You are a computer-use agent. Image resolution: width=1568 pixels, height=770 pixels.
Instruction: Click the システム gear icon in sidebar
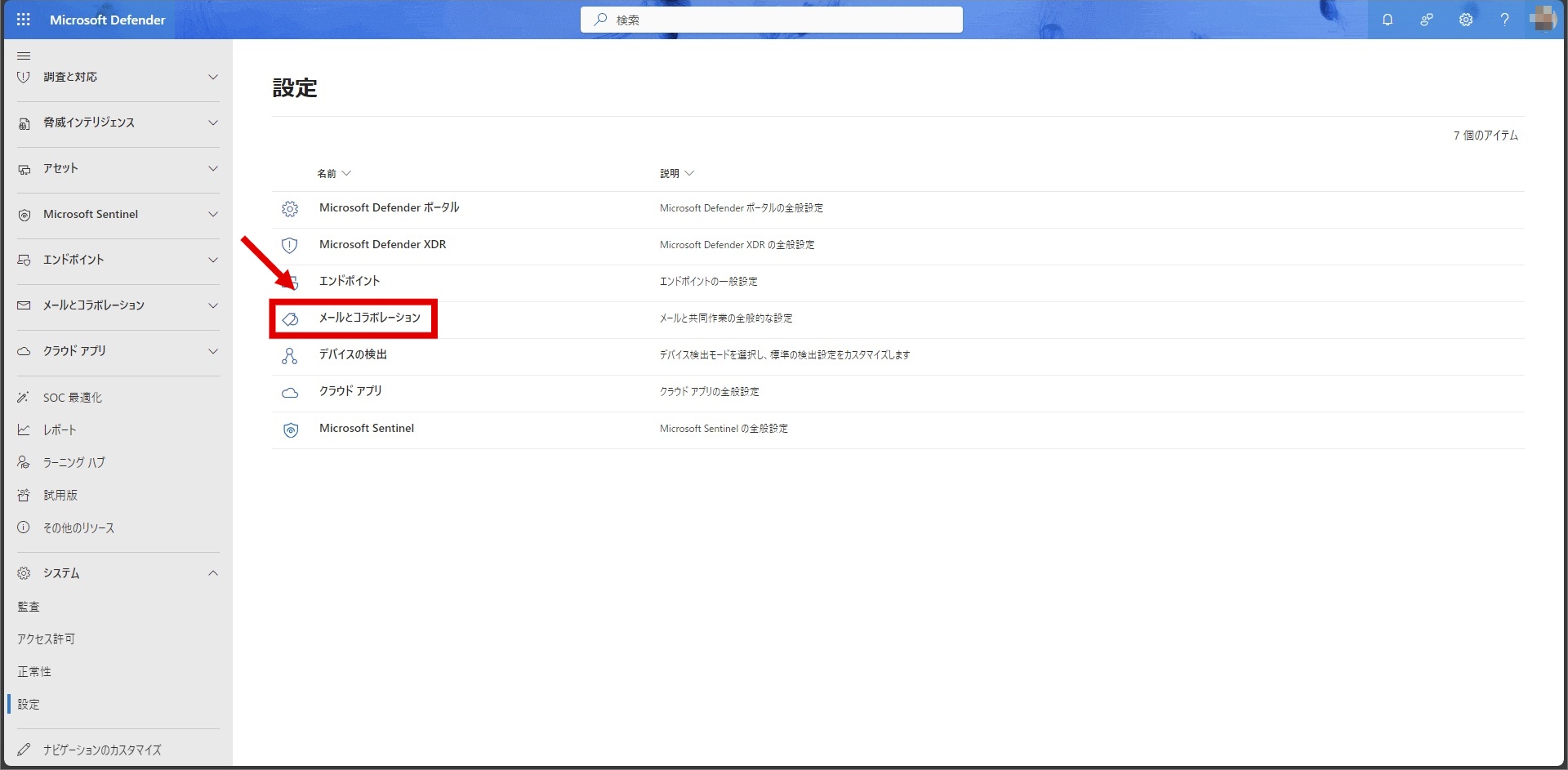coord(24,573)
